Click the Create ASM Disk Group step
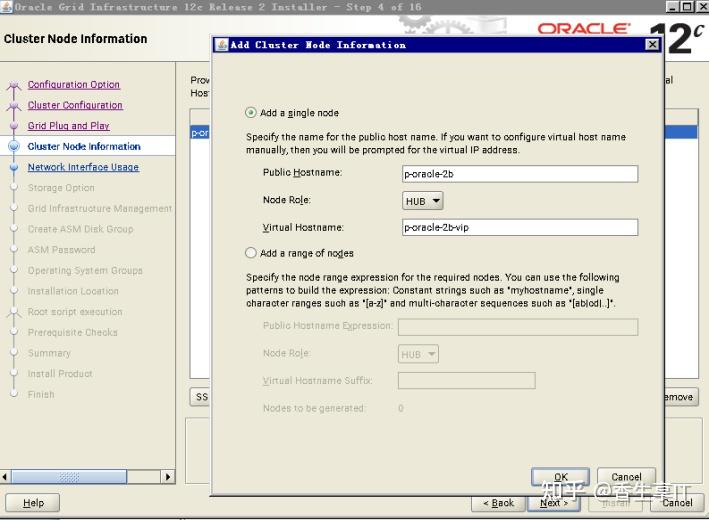This screenshot has height=521, width=709. pyautogui.click(x=80, y=229)
